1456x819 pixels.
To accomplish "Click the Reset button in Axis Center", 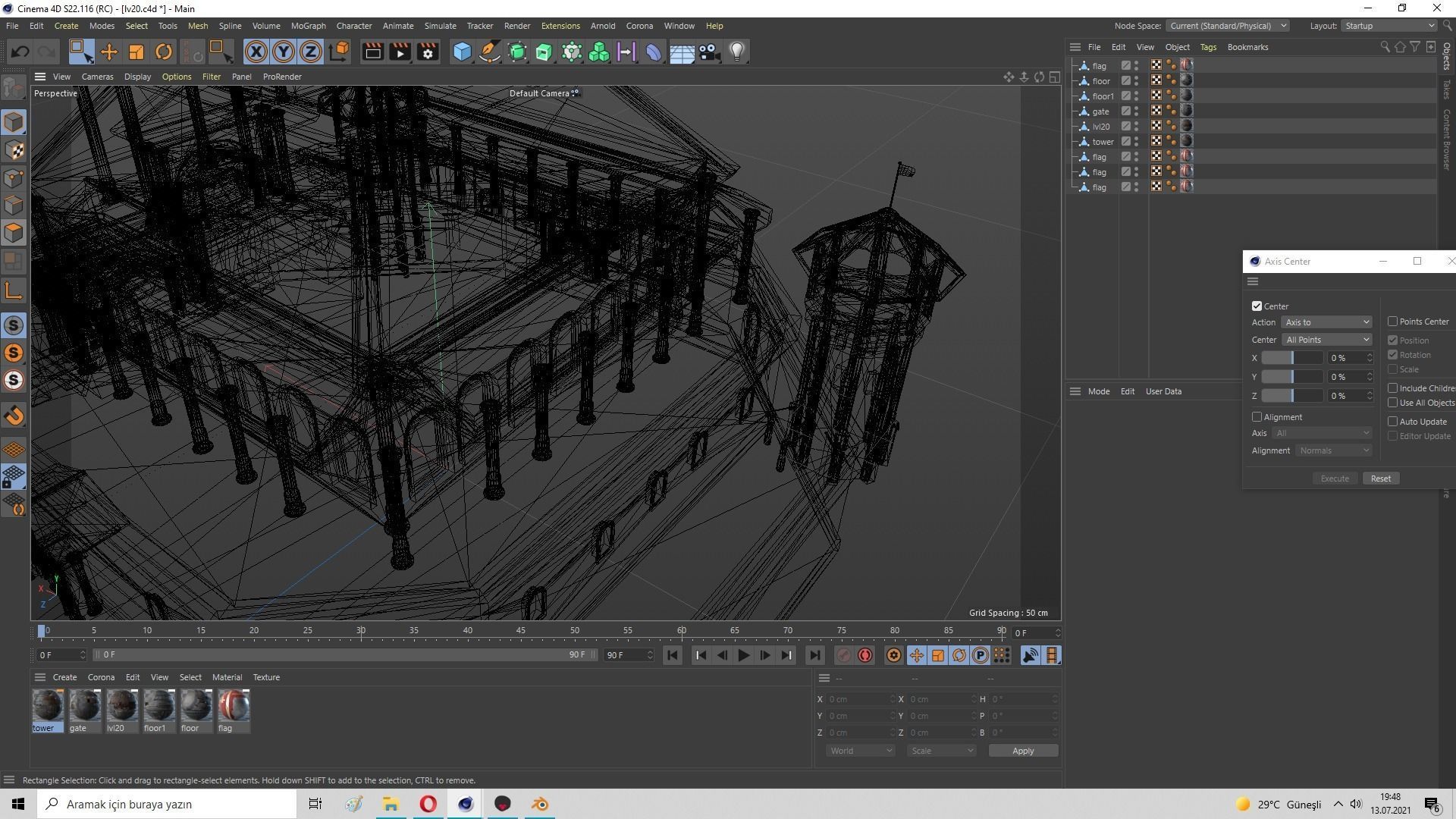I will pos(1380,479).
